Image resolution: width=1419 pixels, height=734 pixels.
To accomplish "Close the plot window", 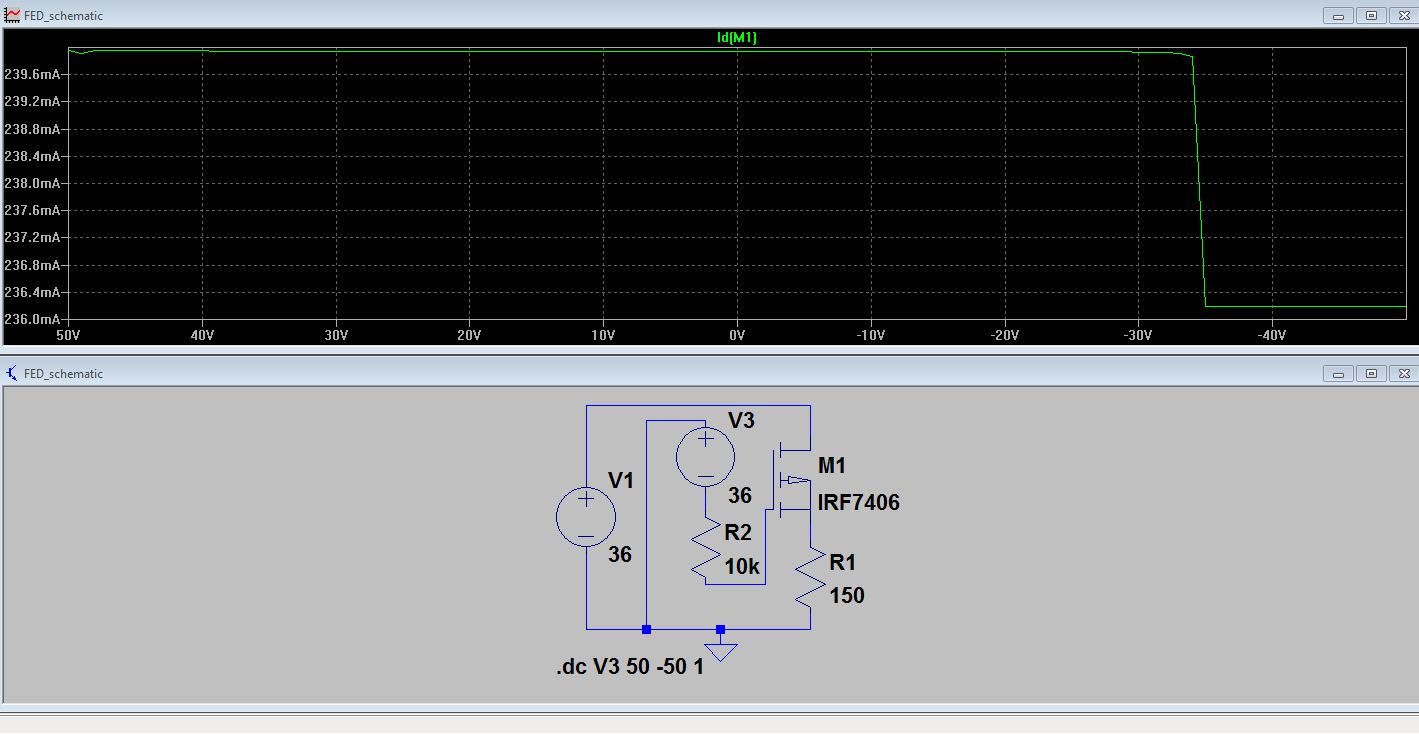I will point(1402,15).
